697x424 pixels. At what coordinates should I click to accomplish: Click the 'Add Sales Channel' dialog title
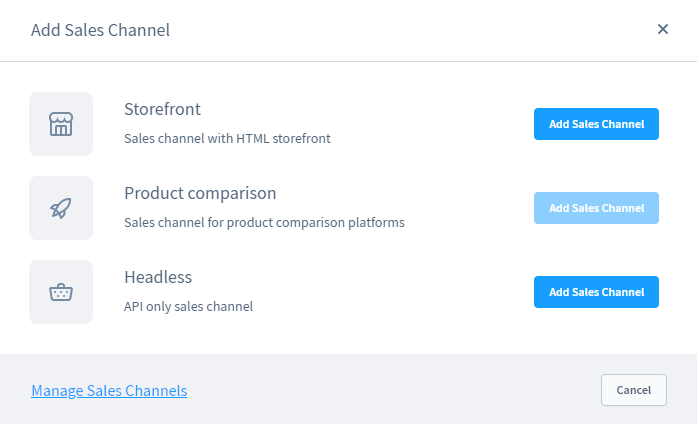point(100,30)
